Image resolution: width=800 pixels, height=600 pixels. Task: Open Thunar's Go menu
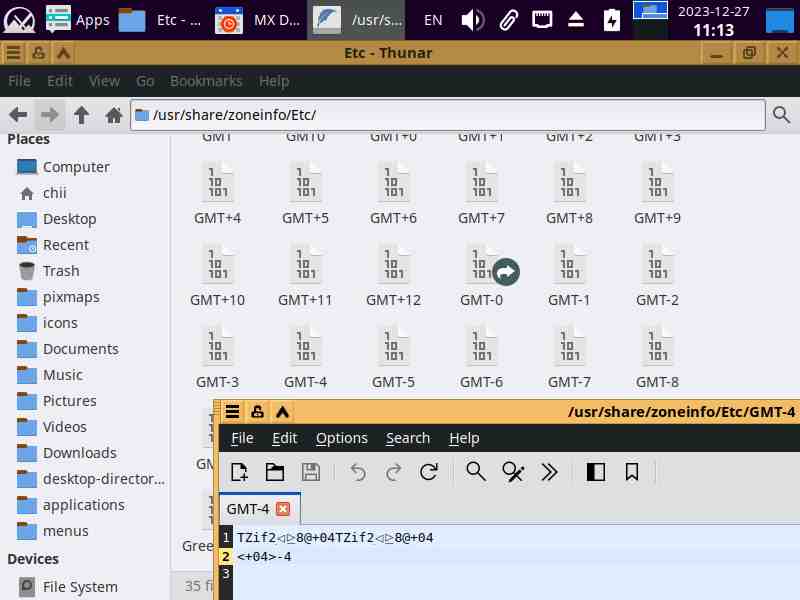(x=145, y=81)
